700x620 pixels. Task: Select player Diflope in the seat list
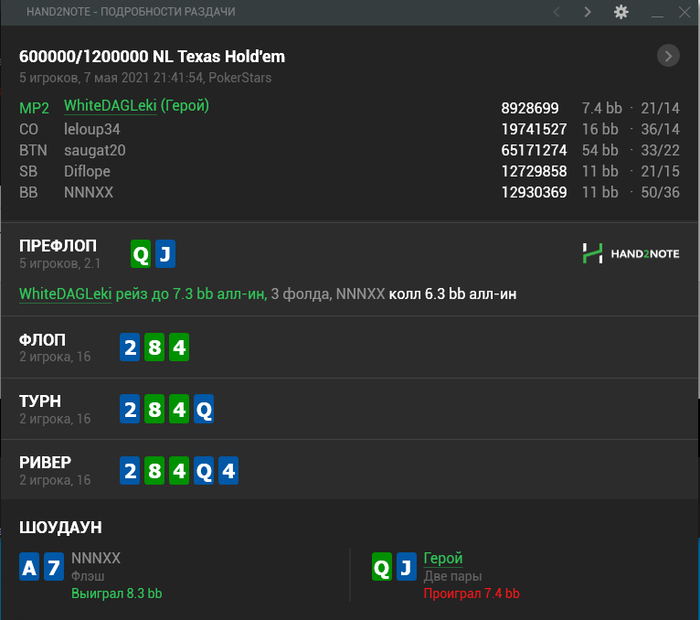87,171
